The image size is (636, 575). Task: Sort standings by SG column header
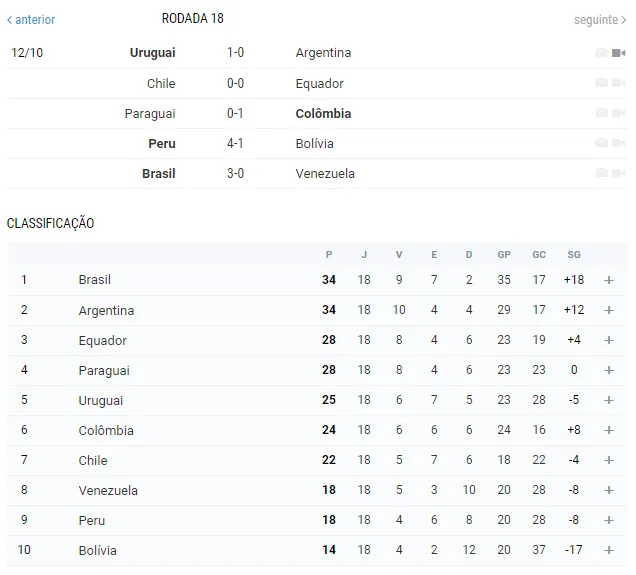point(574,255)
